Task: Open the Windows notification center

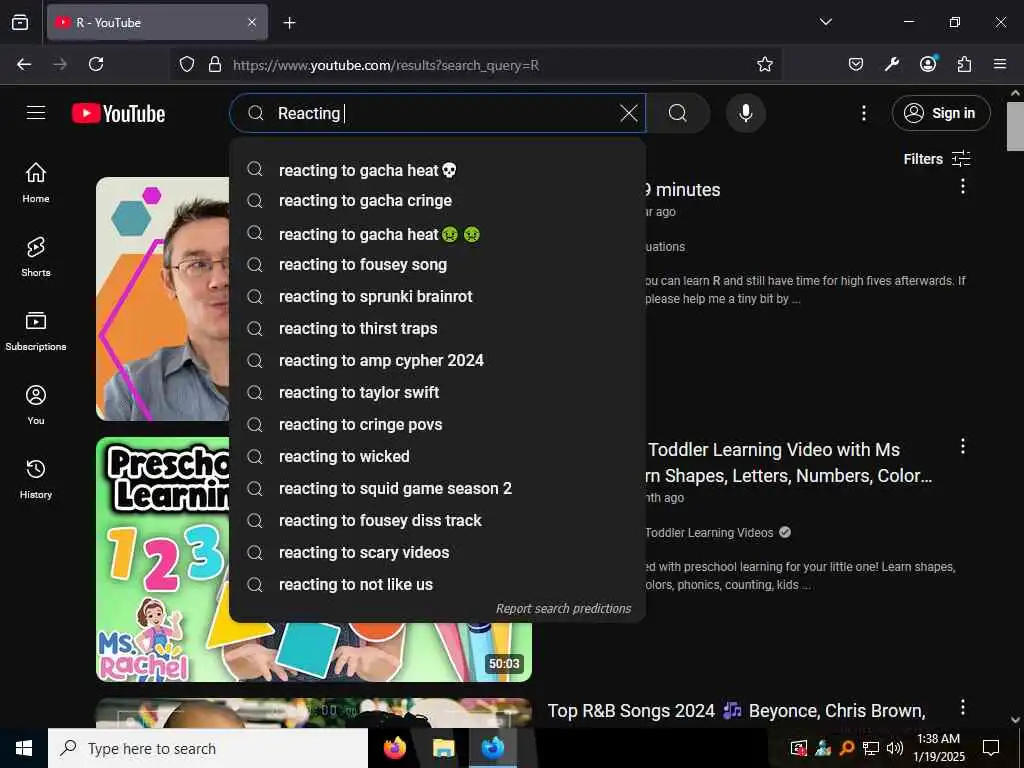Action: click(991, 748)
